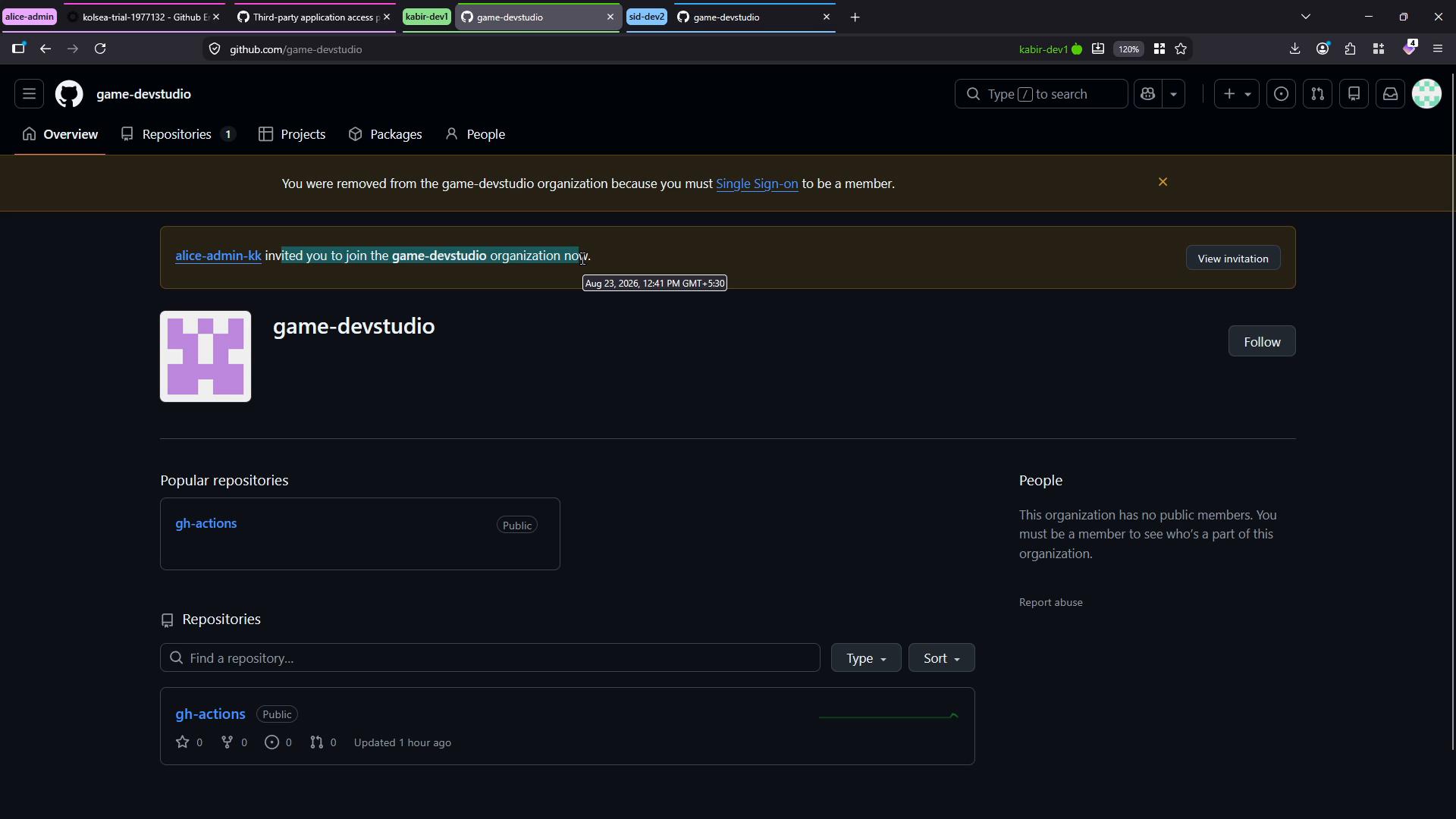Viewport: 1456px width, 819px height.
Task: Click the View invitation button
Action: coord(1233,259)
